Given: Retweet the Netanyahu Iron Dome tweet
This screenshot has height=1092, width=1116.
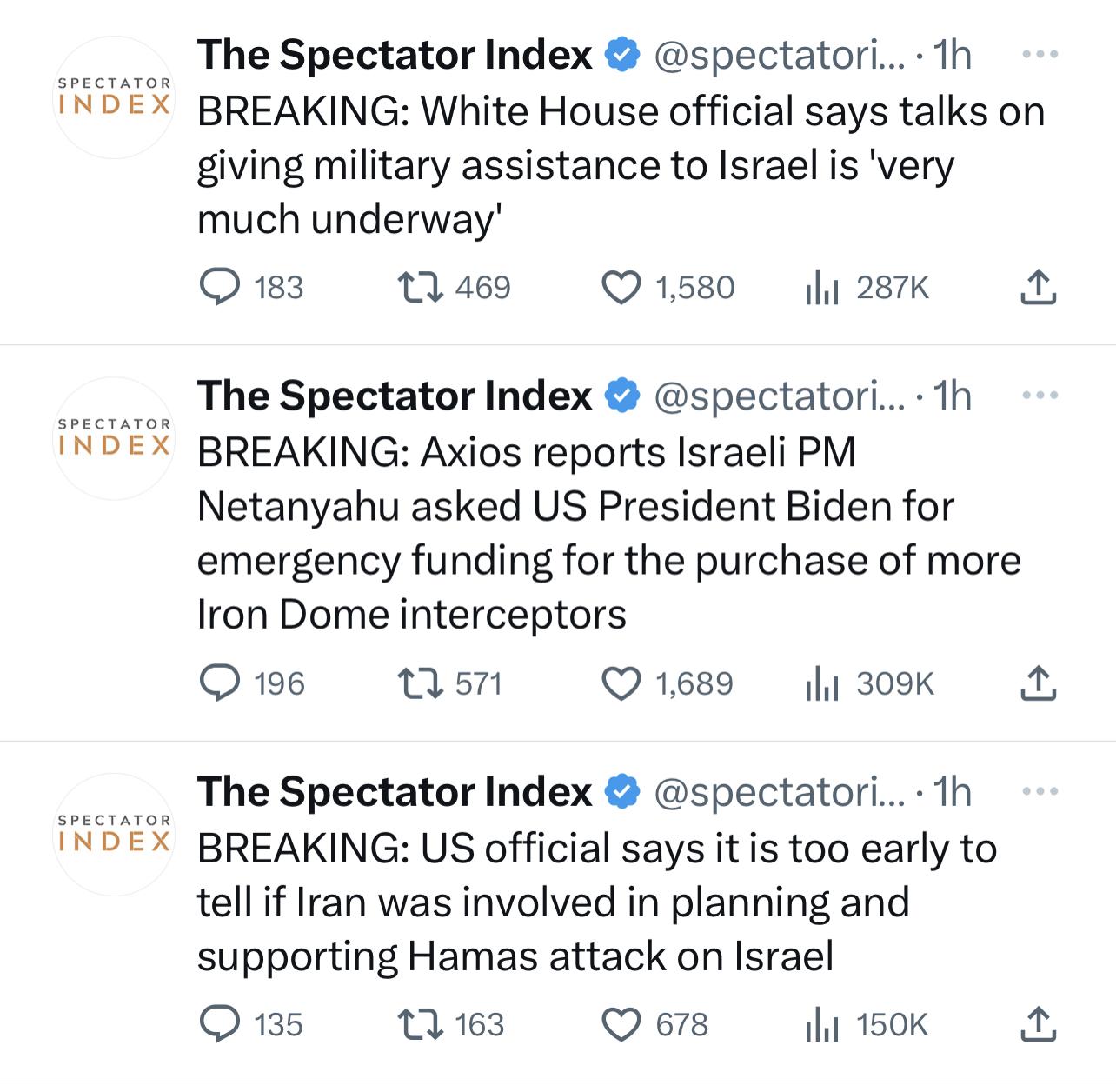Looking at the screenshot, I should coord(421,683).
